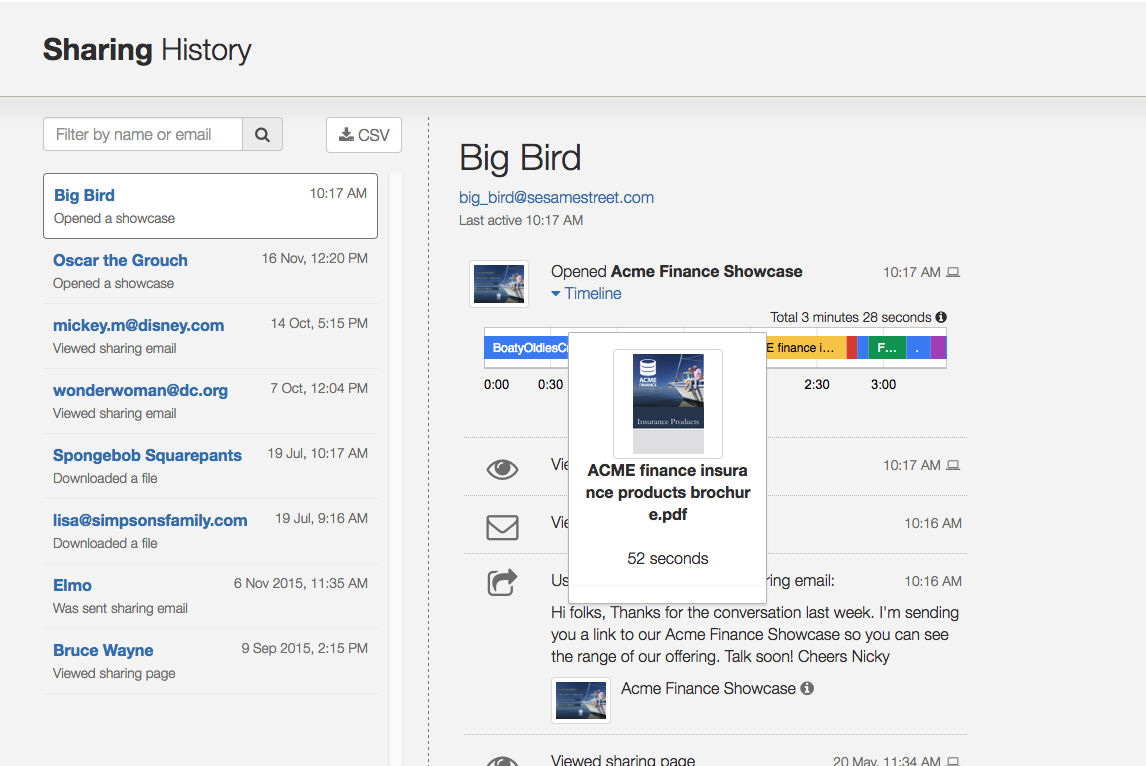Click the '52 seconds' text in the popup
1146x766 pixels.
pos(668,558)
